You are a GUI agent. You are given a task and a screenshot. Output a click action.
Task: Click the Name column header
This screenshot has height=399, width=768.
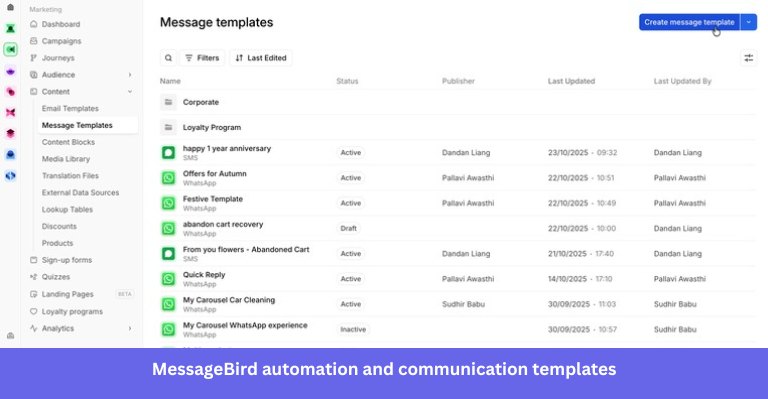pos(170,81)
